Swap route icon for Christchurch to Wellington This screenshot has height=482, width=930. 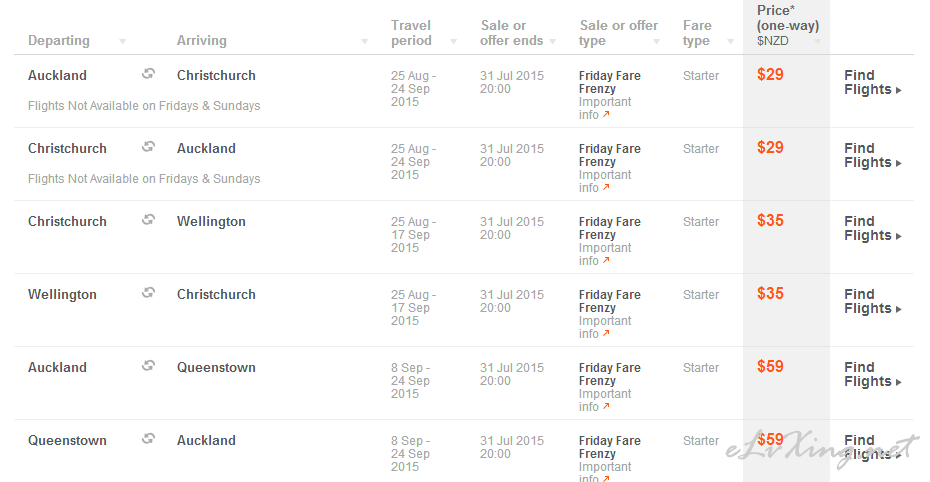(x=148, y=220)
